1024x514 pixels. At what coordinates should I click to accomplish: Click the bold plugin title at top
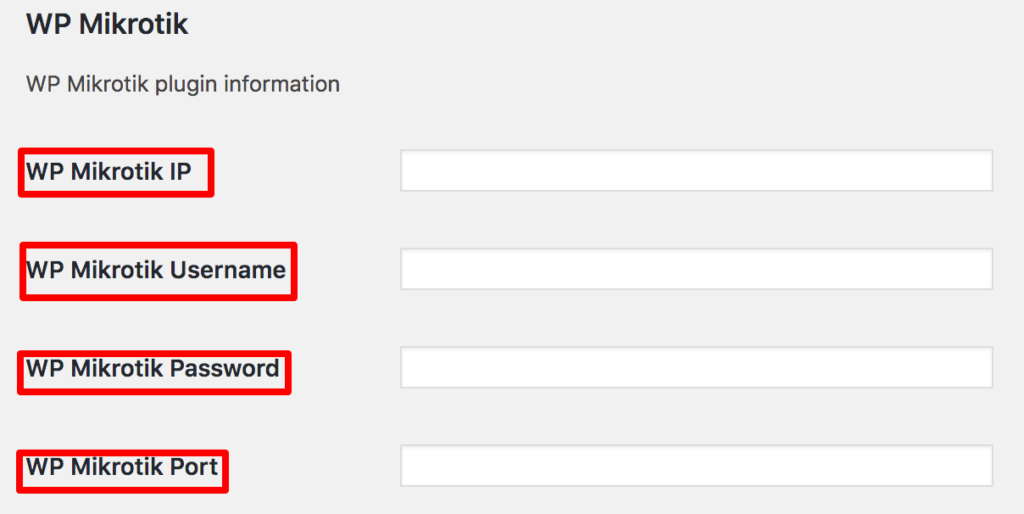pos(107,25)
